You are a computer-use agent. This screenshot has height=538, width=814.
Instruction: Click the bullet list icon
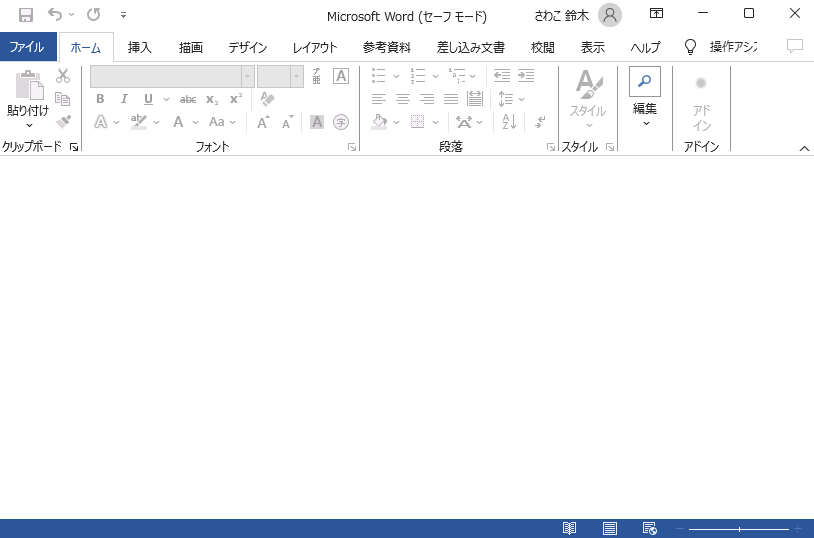pos(379,76)
